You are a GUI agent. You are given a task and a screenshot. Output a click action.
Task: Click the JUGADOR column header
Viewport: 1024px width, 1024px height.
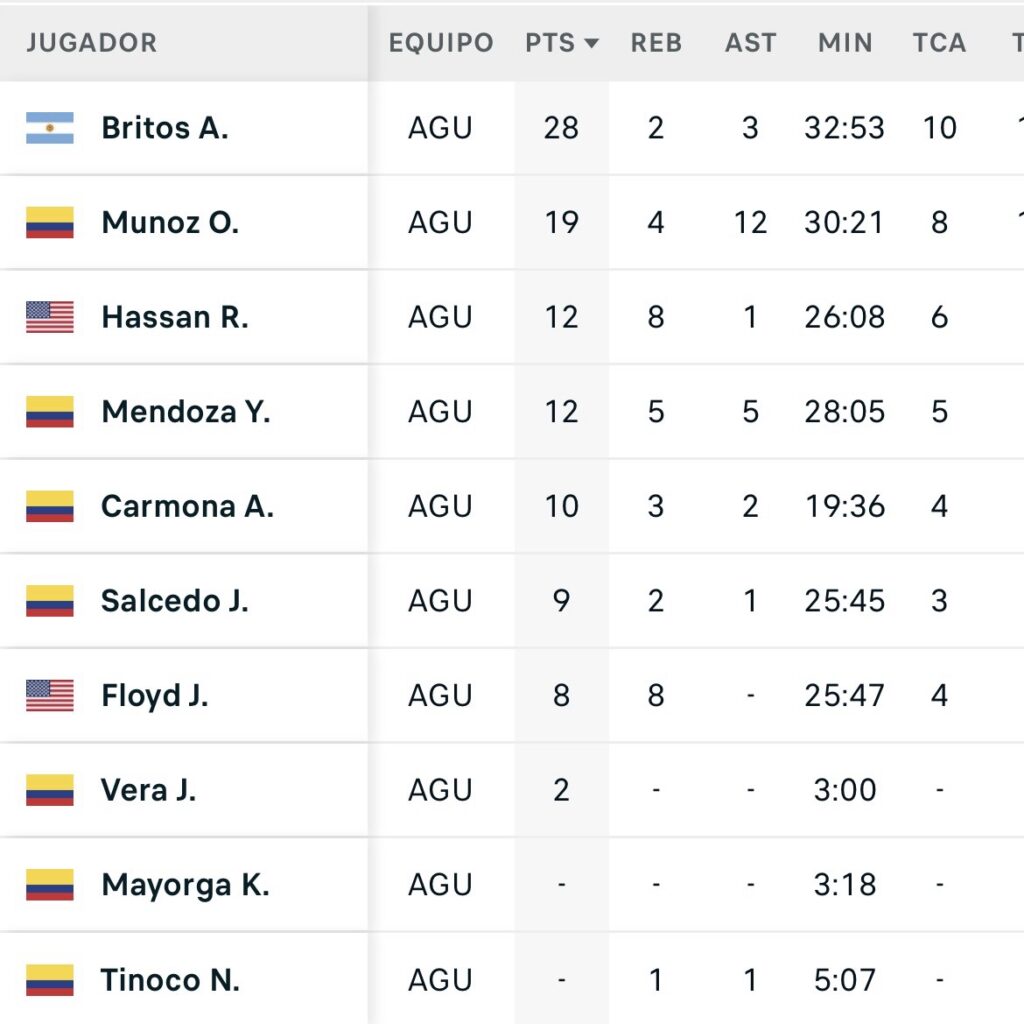click(x=92, y=43)
